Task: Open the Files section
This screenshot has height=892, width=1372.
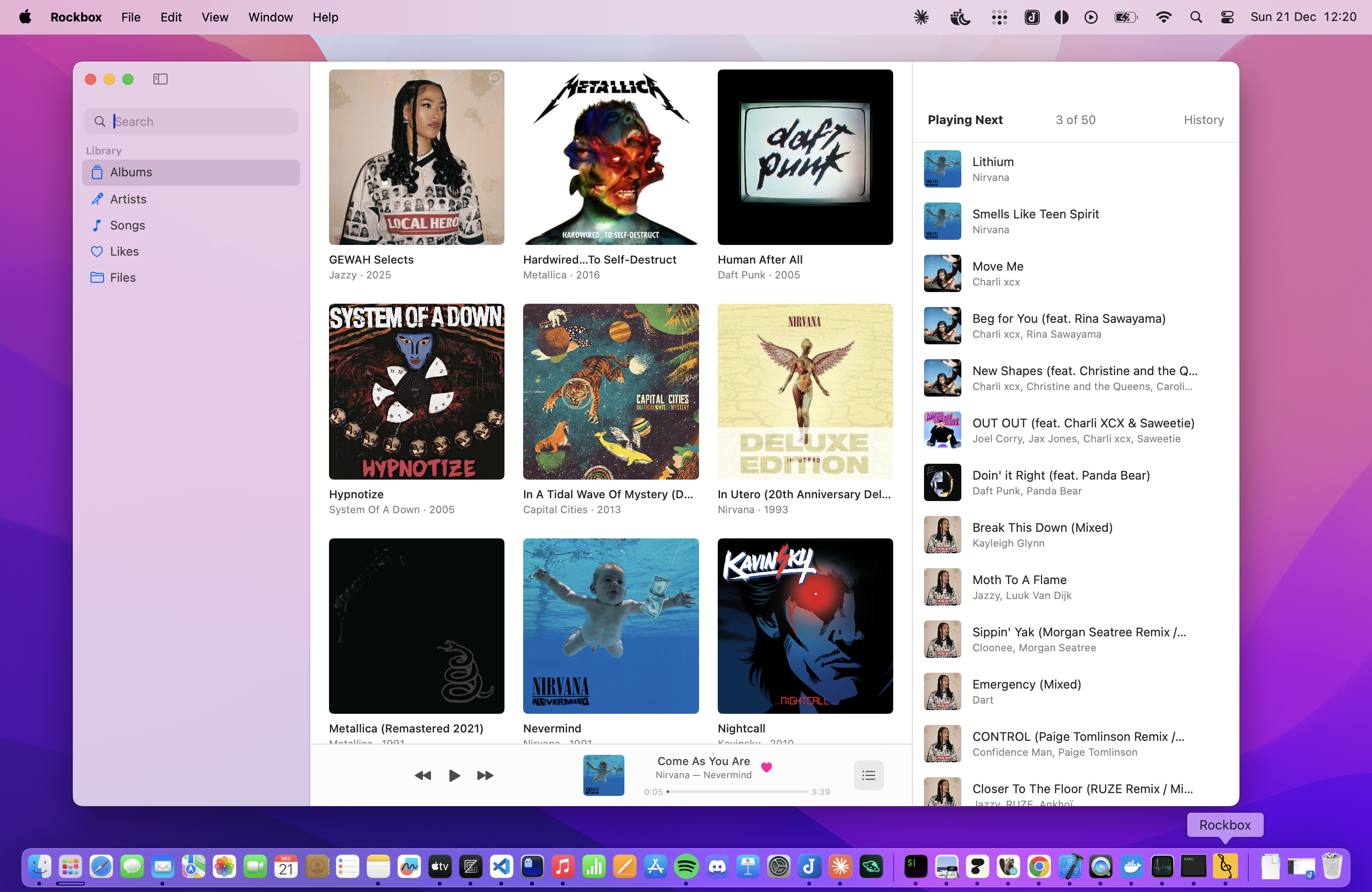Action: click(123, 278)
